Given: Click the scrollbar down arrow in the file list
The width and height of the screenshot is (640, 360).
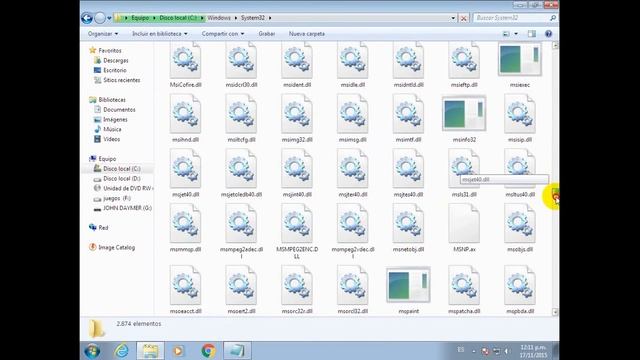Looking at the screenshot, I should [x=555, y=312].
